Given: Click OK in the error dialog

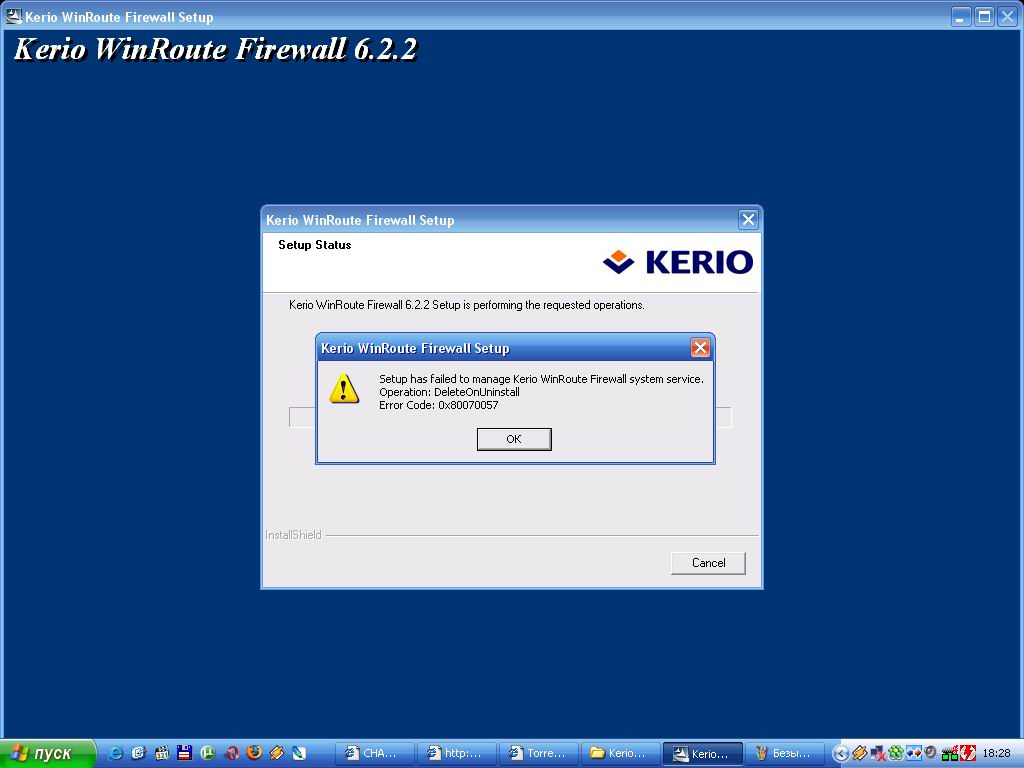Looking at the screenshot, I should (514, 439).
